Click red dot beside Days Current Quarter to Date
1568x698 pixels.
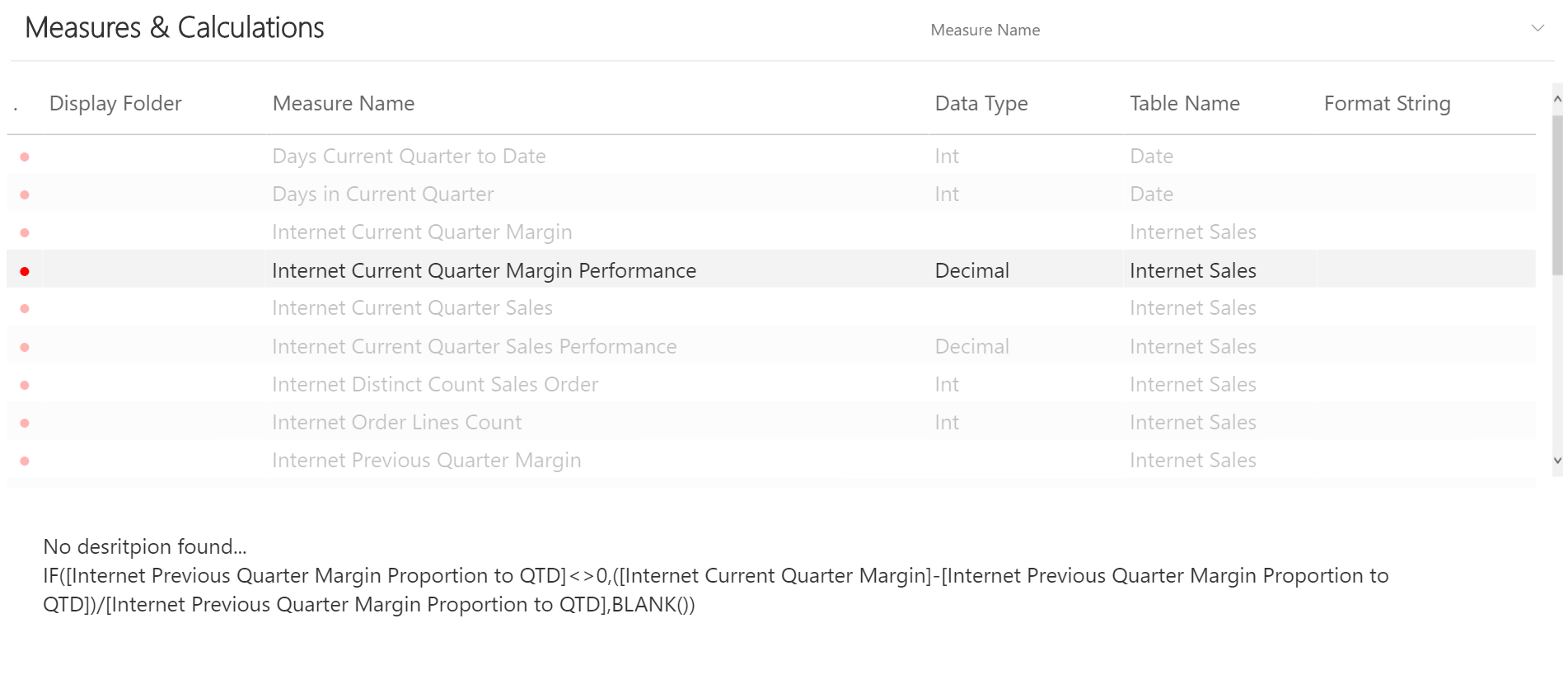tap(25, 156)
